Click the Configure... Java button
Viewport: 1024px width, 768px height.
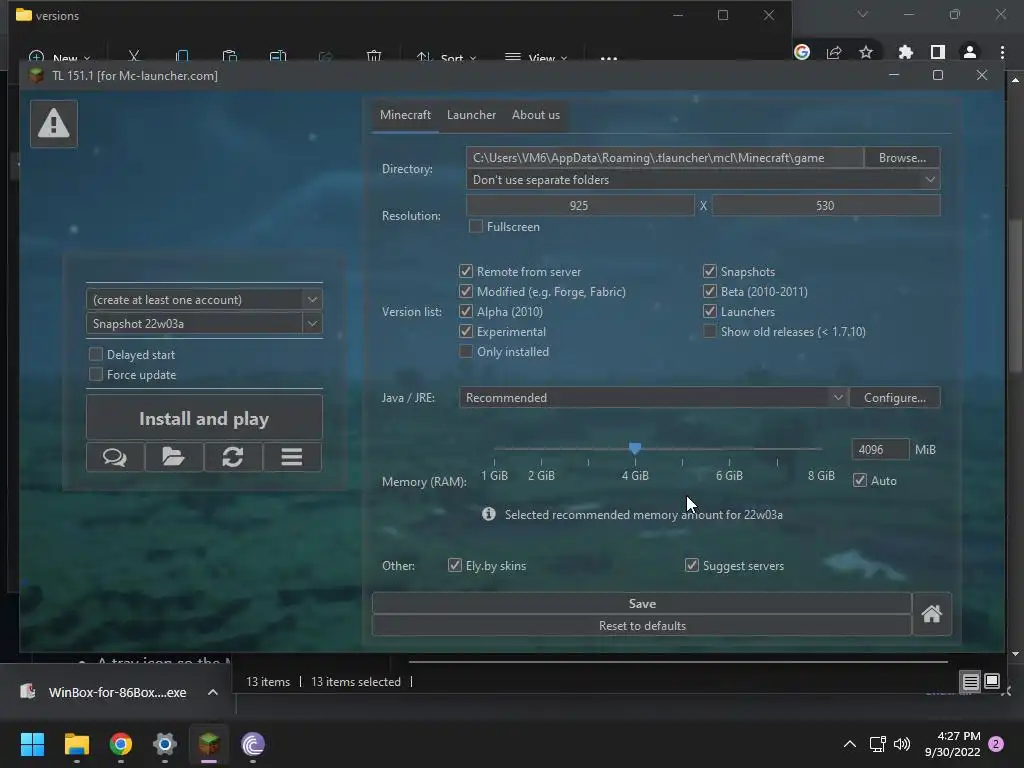click(895, 398)
